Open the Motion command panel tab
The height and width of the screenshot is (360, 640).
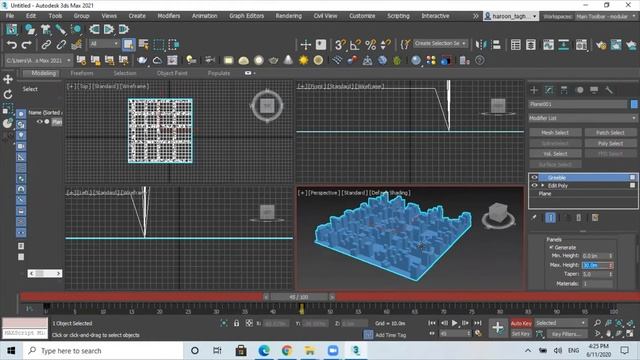pyautogui.click(x=579, y=90)
